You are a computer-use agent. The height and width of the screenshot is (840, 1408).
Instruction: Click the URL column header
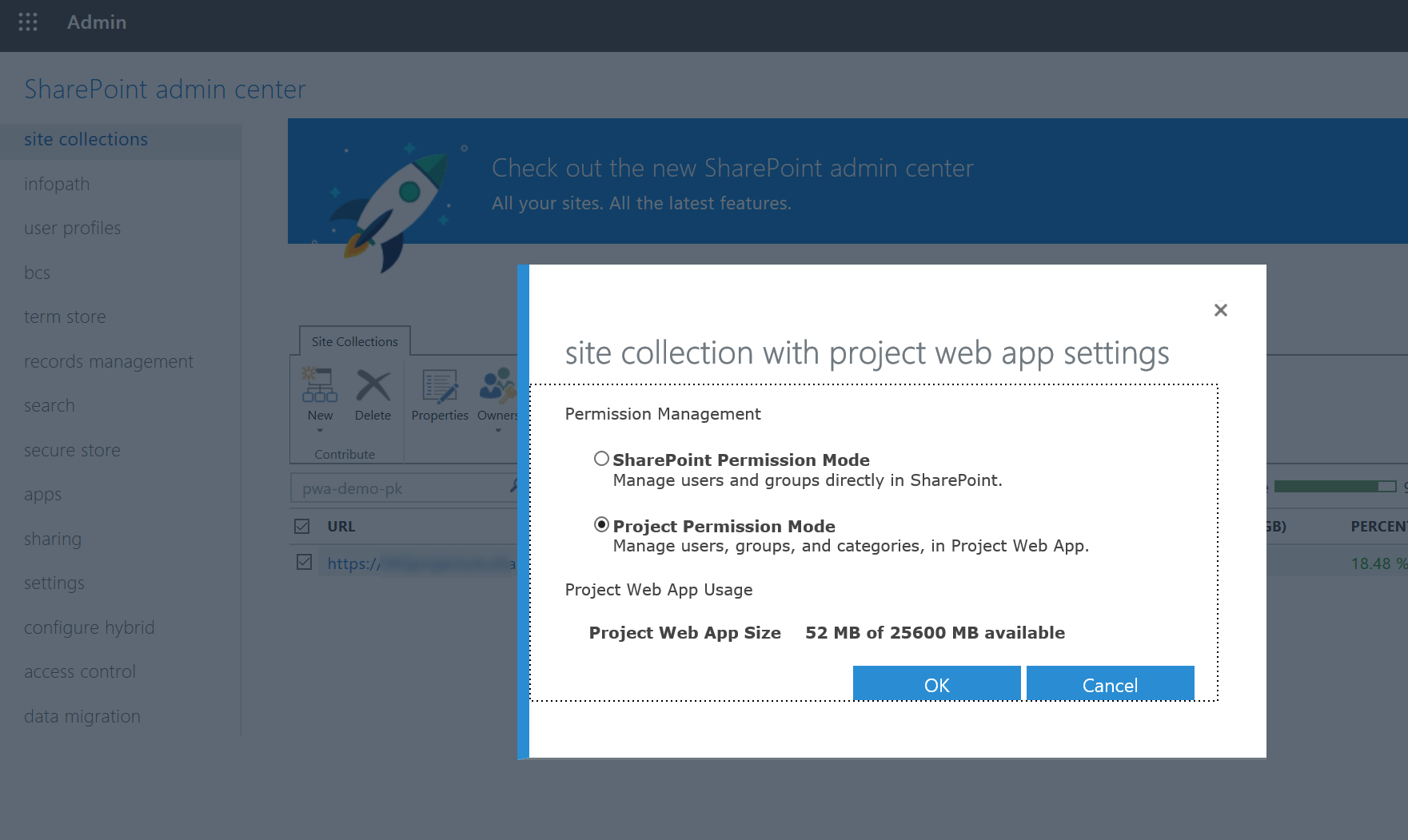(x=341, y=527)
